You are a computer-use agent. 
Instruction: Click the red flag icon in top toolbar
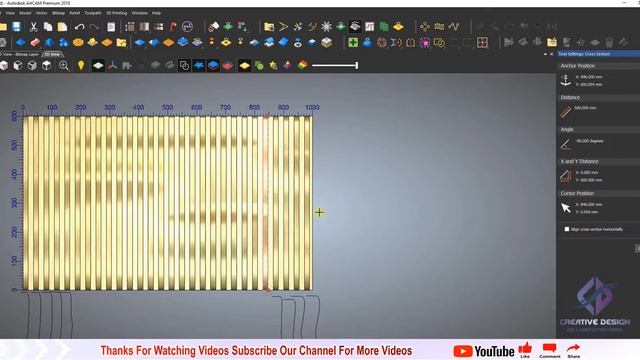click(173, 27)
